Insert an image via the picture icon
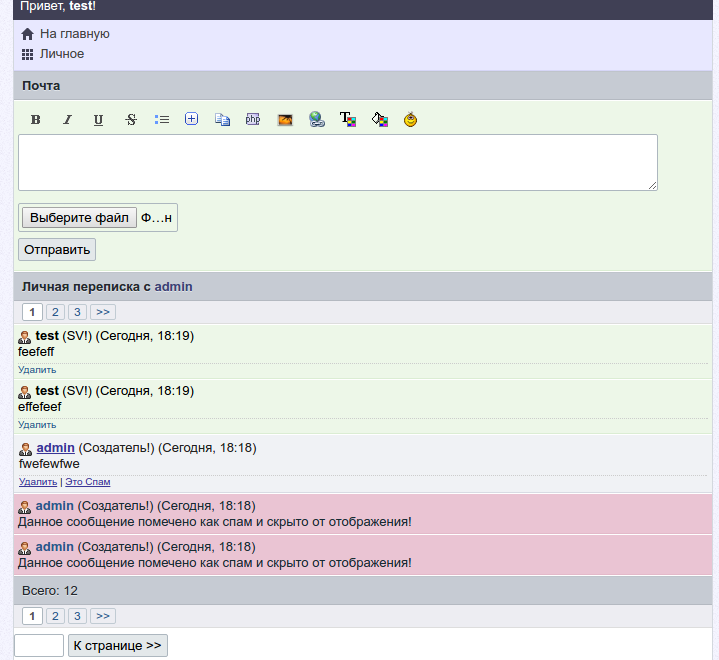The height and width of the screenshot is (660, 719). [x=285, y=120]
